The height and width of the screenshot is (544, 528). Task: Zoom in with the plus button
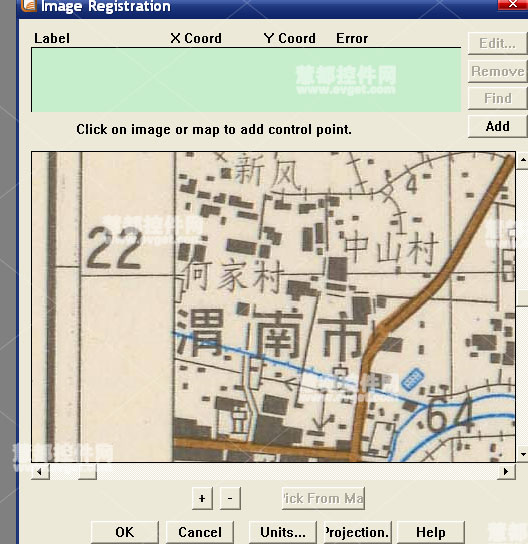pos(202,498)
